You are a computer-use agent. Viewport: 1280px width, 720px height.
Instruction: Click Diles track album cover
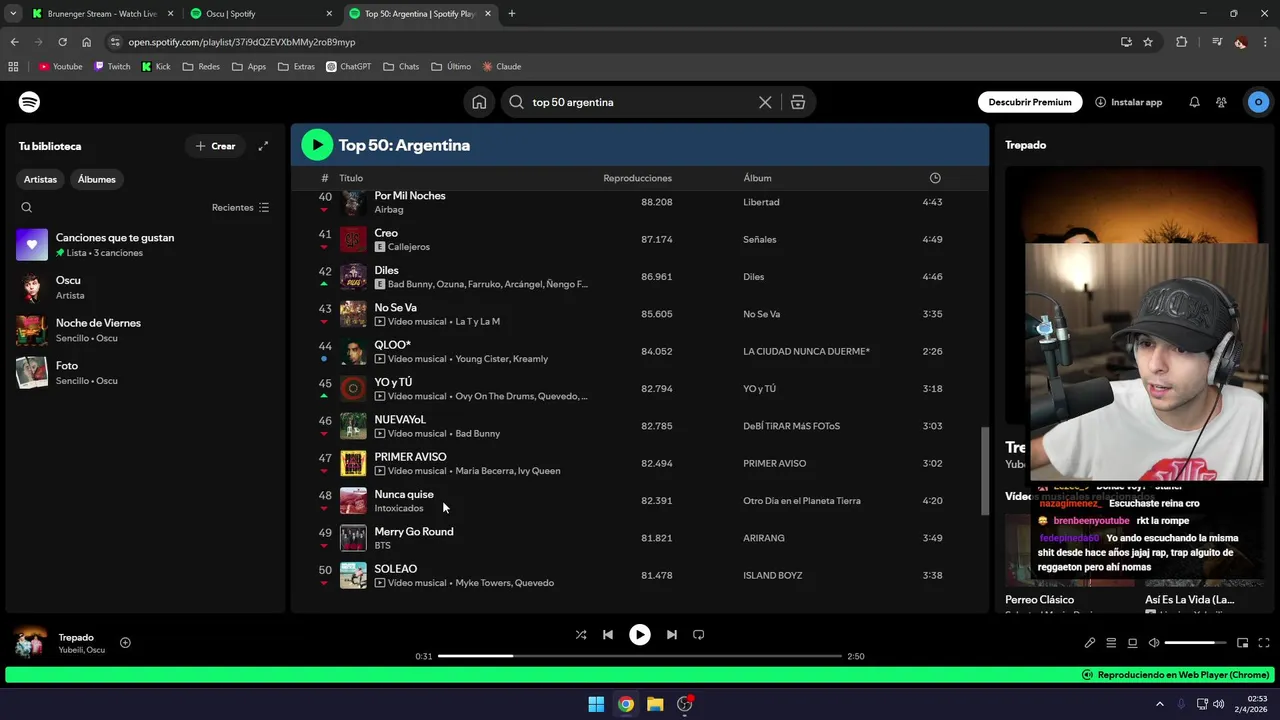(353, 277)
